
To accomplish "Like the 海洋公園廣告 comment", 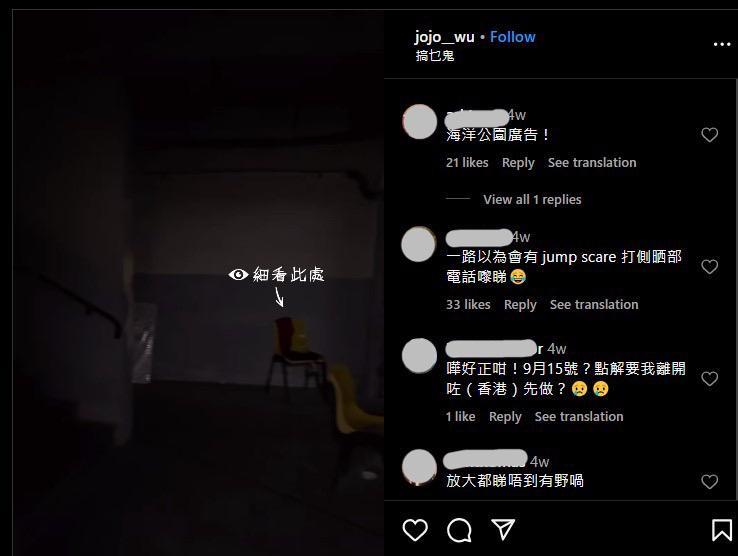I will [709, 135].
